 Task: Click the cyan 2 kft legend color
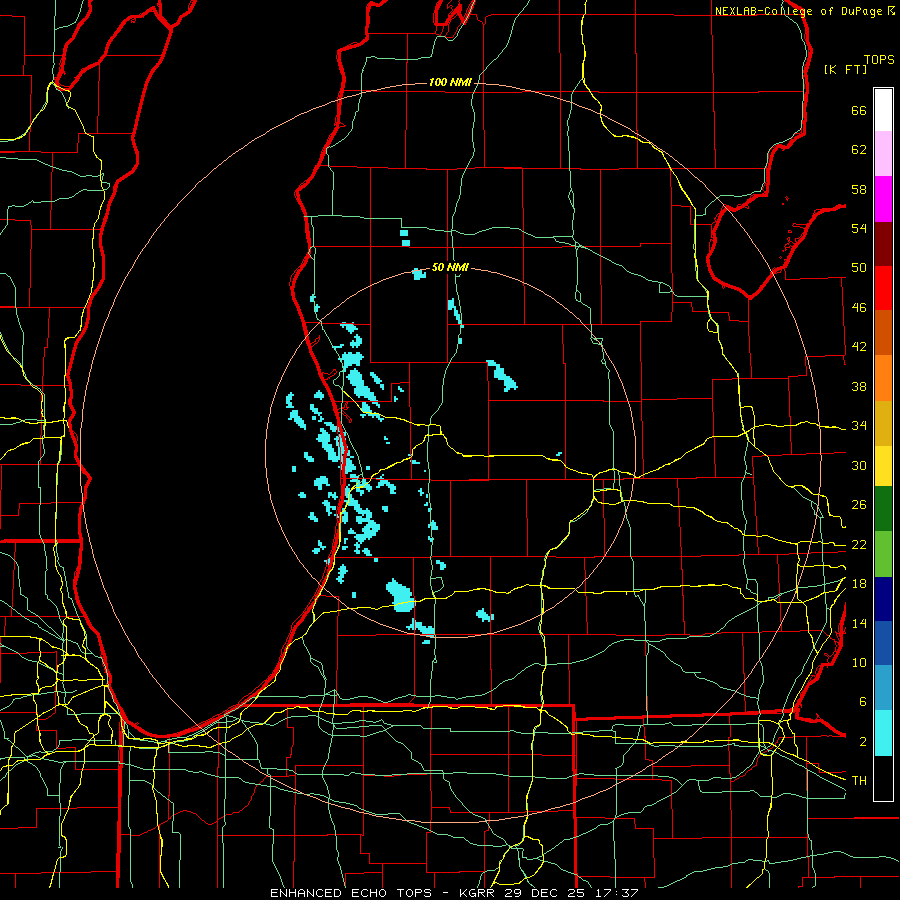883,733
